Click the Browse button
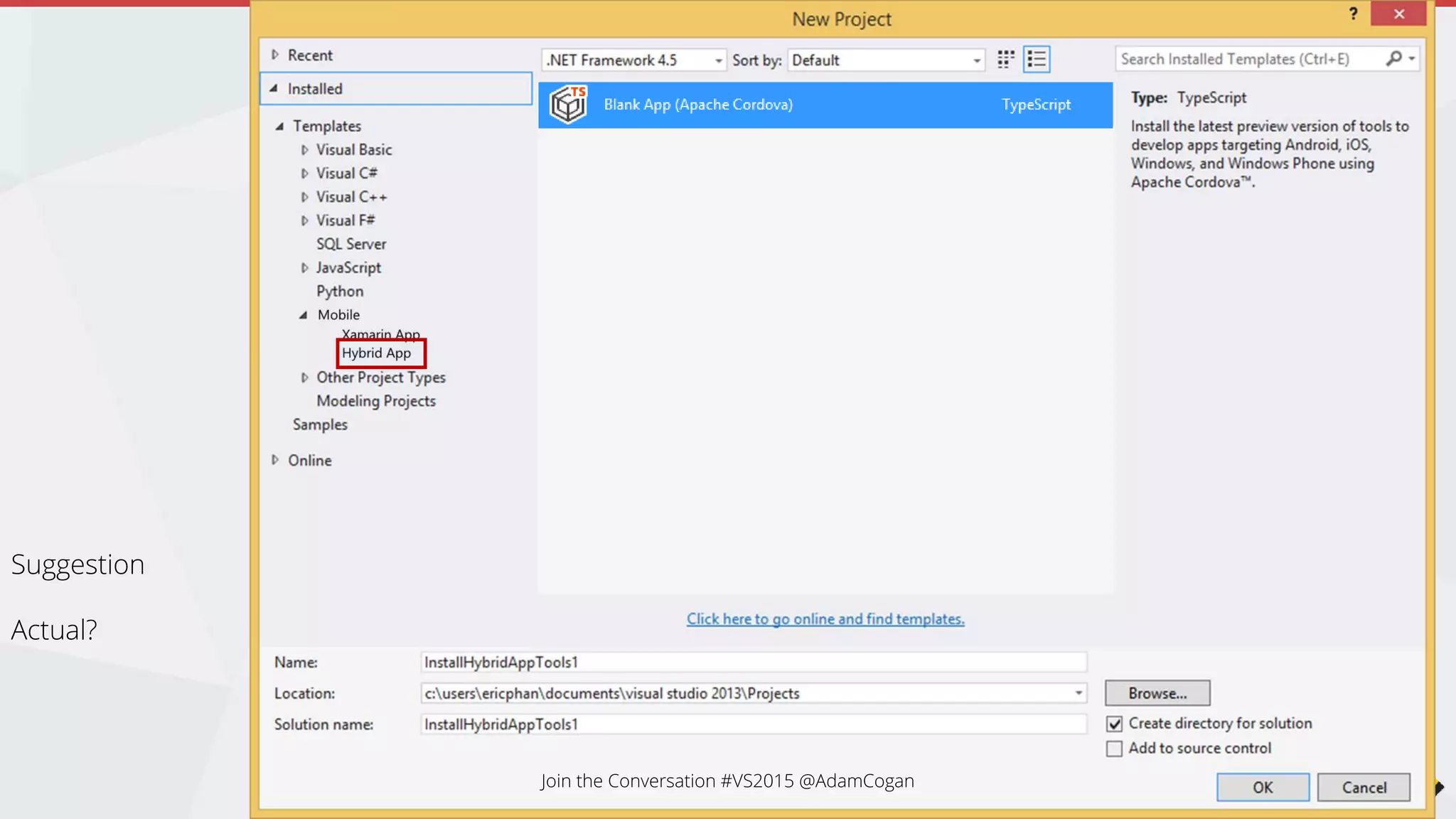Image resolution: width=1456 pixels, height=819 pixels. tap(1157, 693)
